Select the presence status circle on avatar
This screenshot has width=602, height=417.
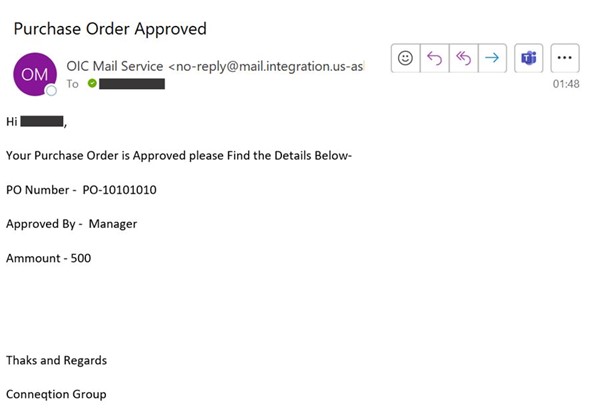coord(51,91)
